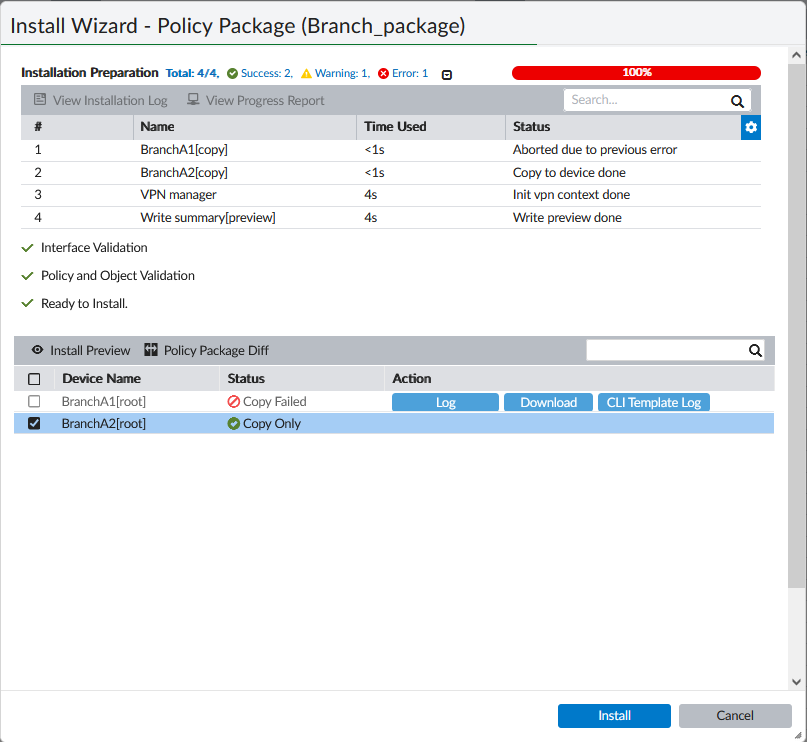This screenshot has width=807, height=742.
Task: Cancel the Install Wizard
Action: [735, 716]
